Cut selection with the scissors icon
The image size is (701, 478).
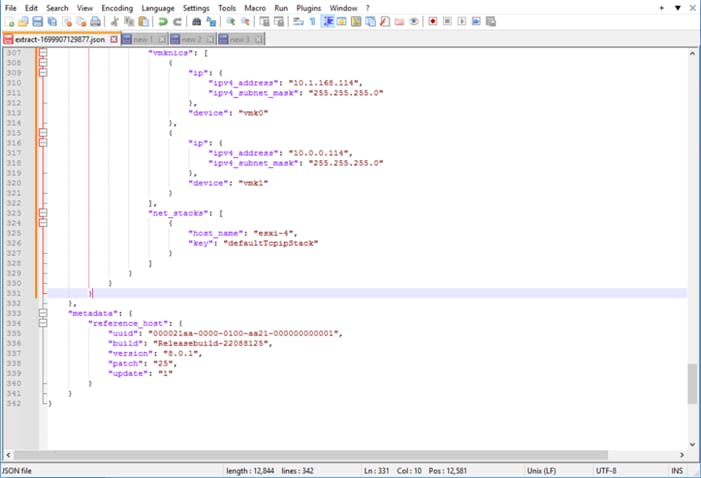(x=114, y=21)
